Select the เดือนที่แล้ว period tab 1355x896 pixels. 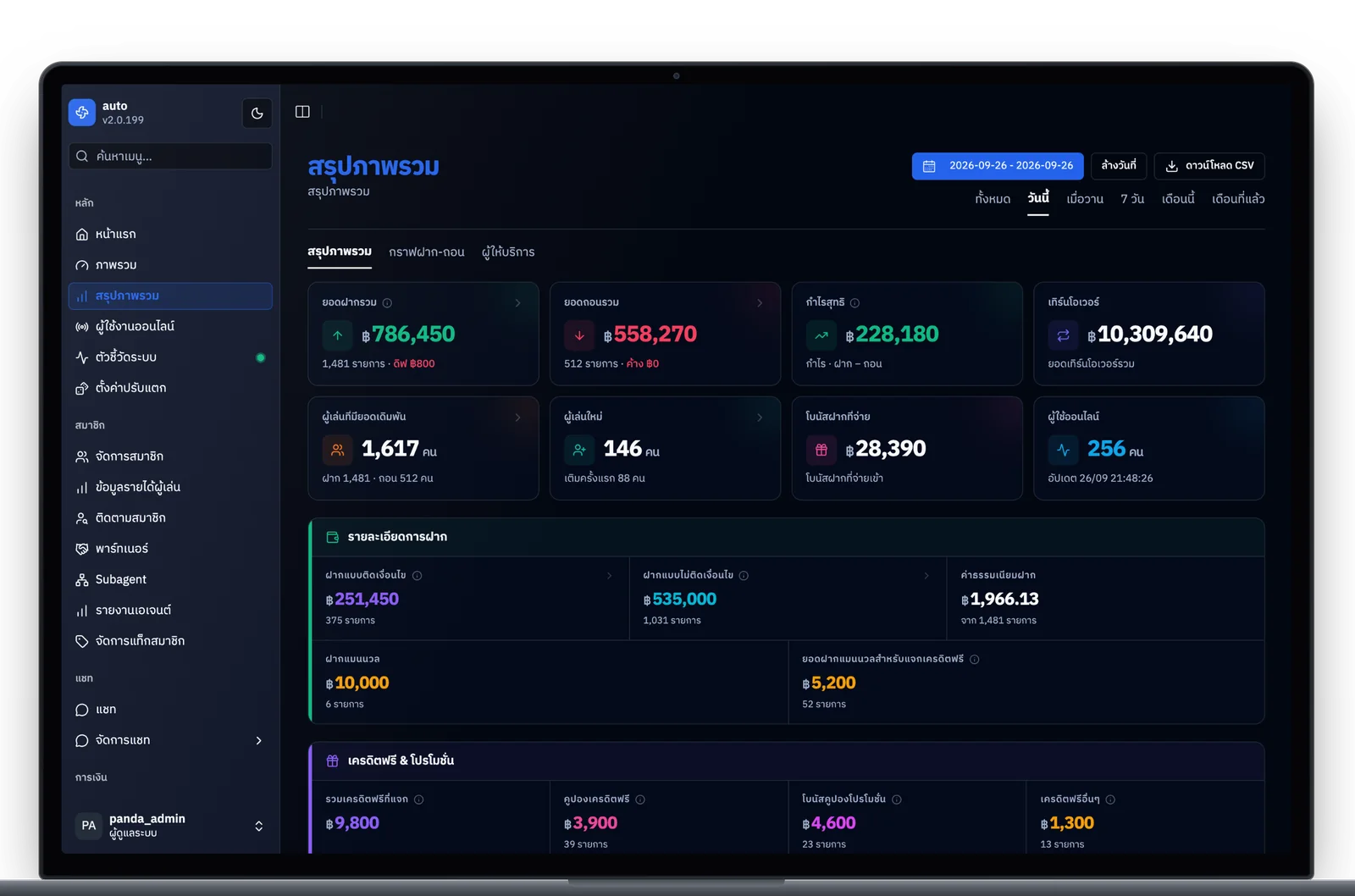coord(1238,199)
